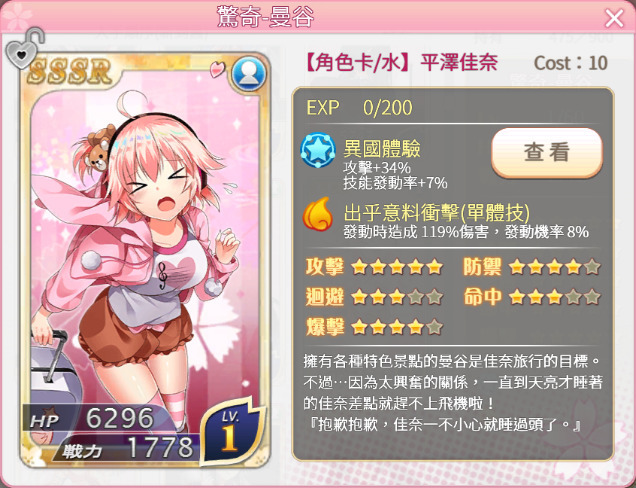Click the 戰力 1778 stat bar
The width and height of the screenshot is (636, 488).
click(127, 448)
